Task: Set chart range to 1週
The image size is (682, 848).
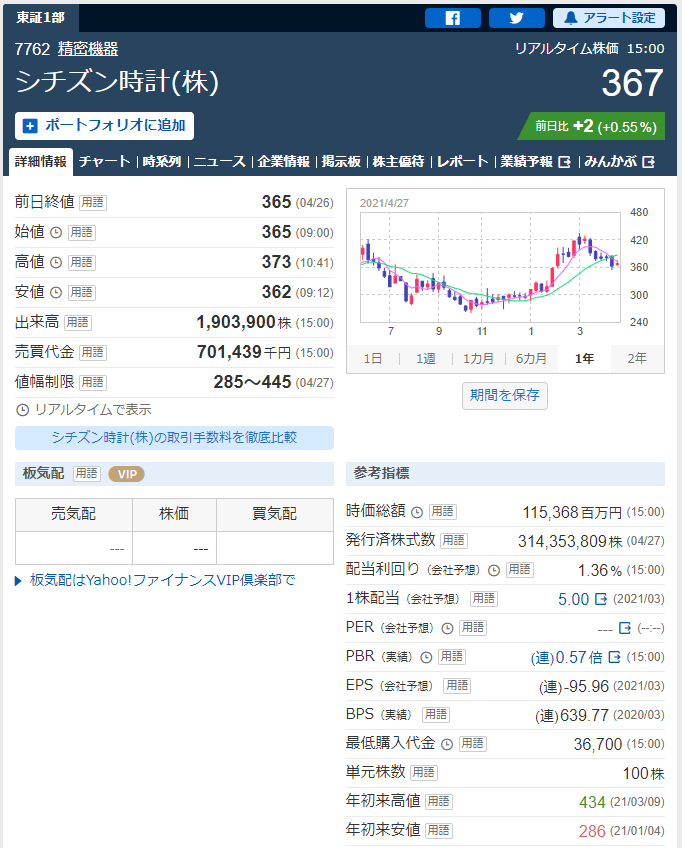Action: pos(426,359)
